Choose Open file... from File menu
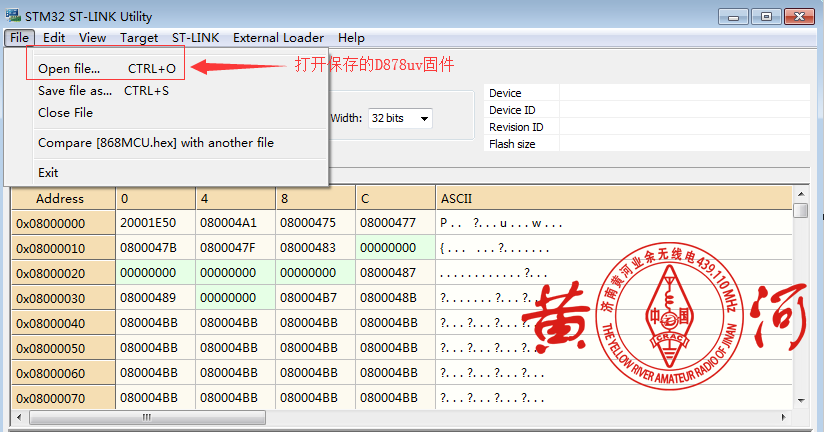The width and height of the screenshot is (824, 432). tap(107, 68)
